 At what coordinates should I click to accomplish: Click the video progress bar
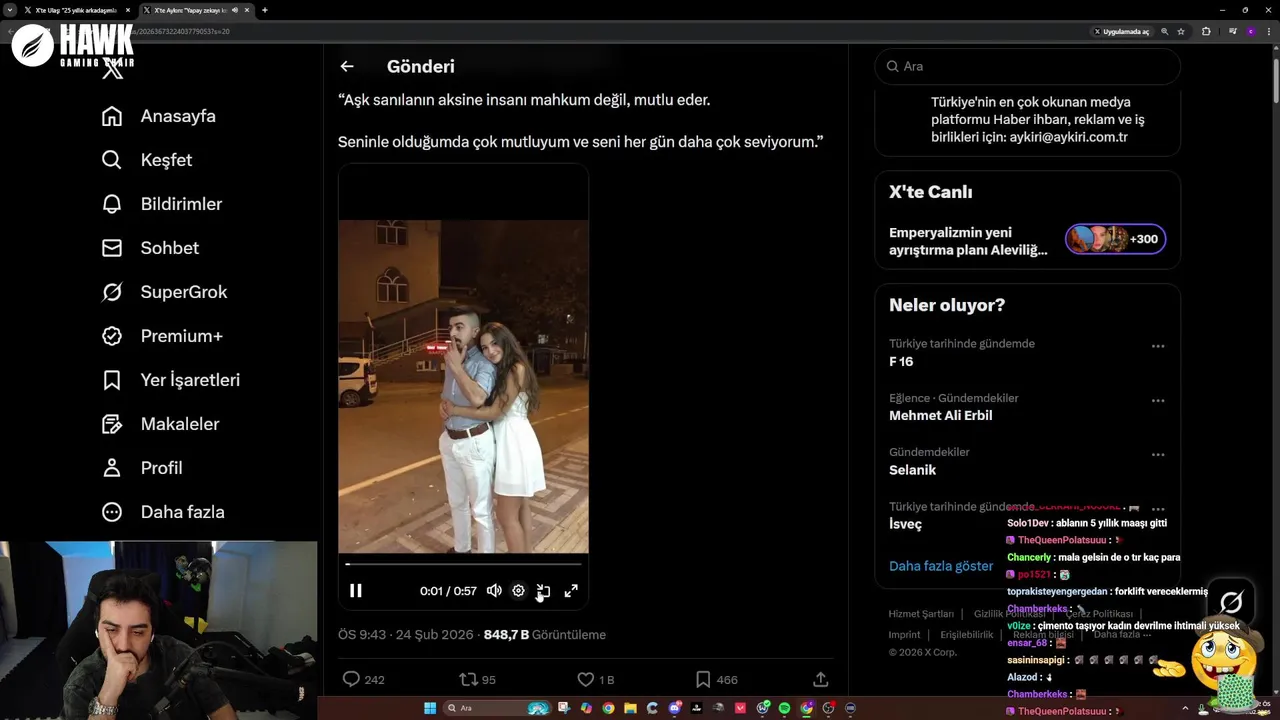(463, 564)
